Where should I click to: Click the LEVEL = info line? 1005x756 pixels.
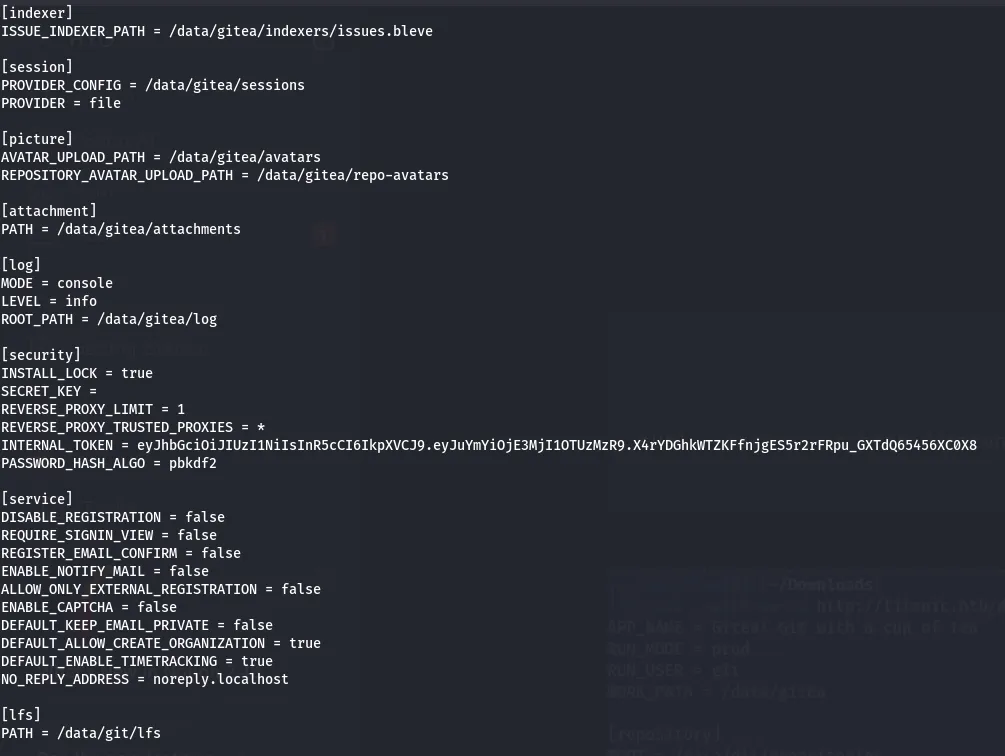pyautogui.click(x=49, y=301)
